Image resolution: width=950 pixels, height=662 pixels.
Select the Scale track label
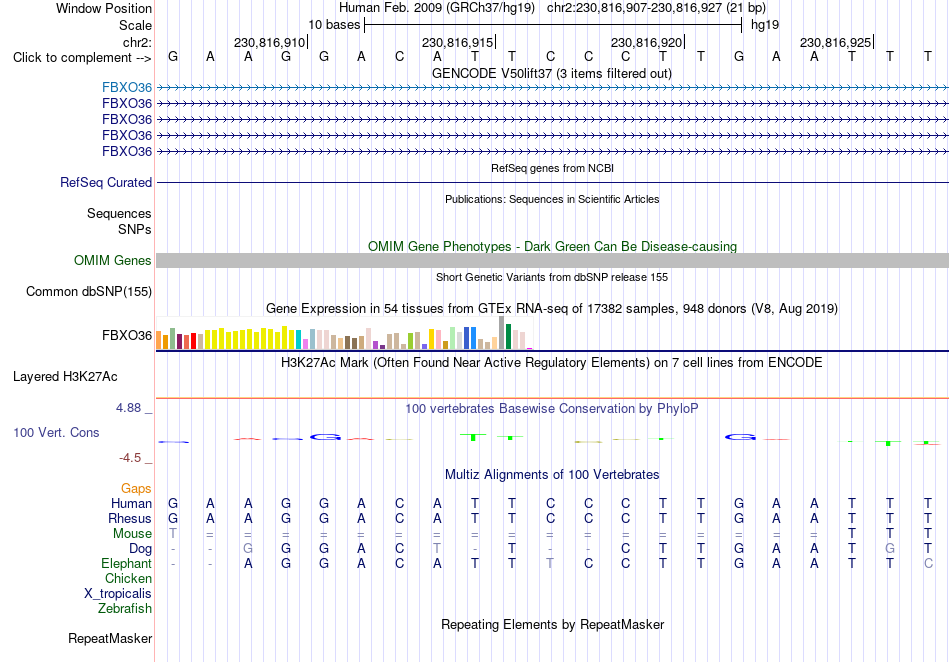click(x=135, y=25)
